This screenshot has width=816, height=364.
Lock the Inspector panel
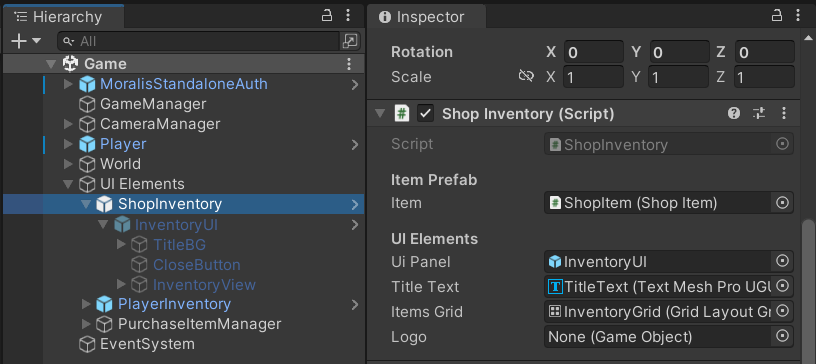pos(776,16)
